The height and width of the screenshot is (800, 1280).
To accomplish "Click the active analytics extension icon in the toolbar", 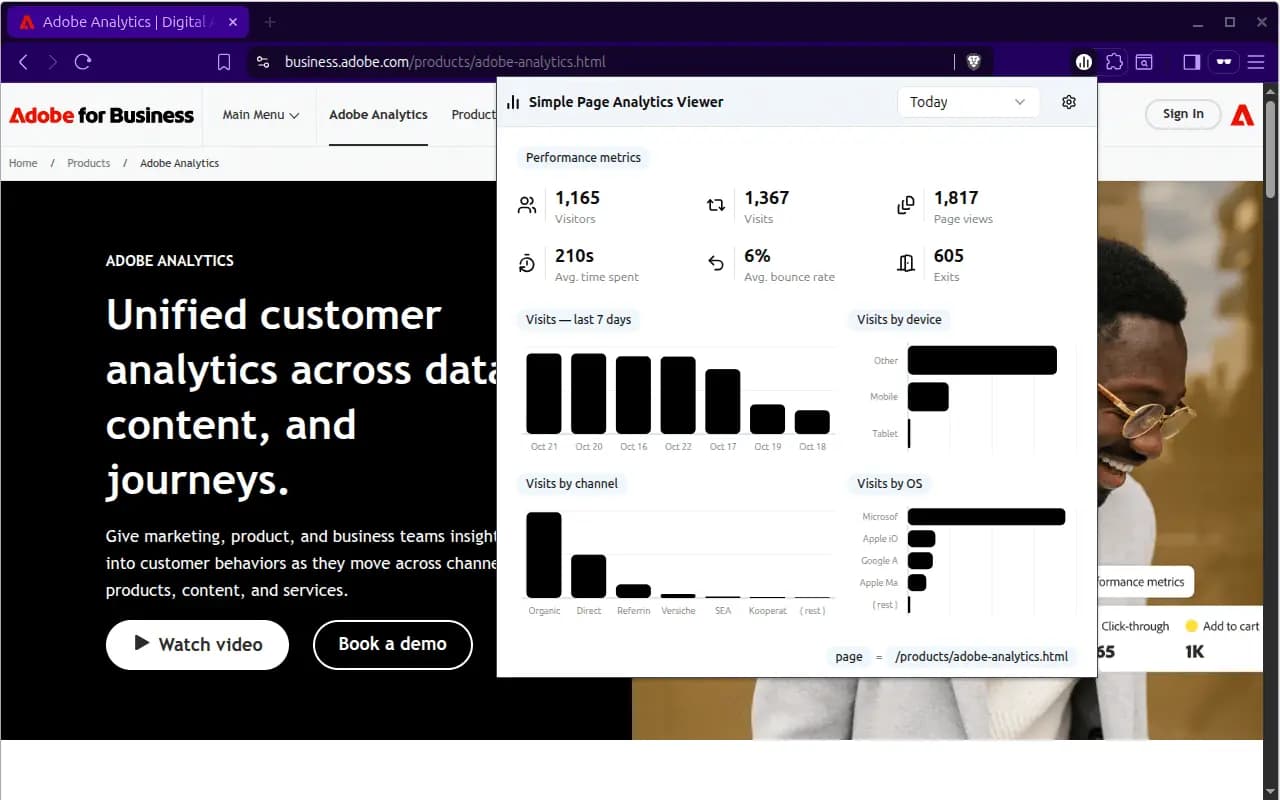I will tap(1083, 62).
